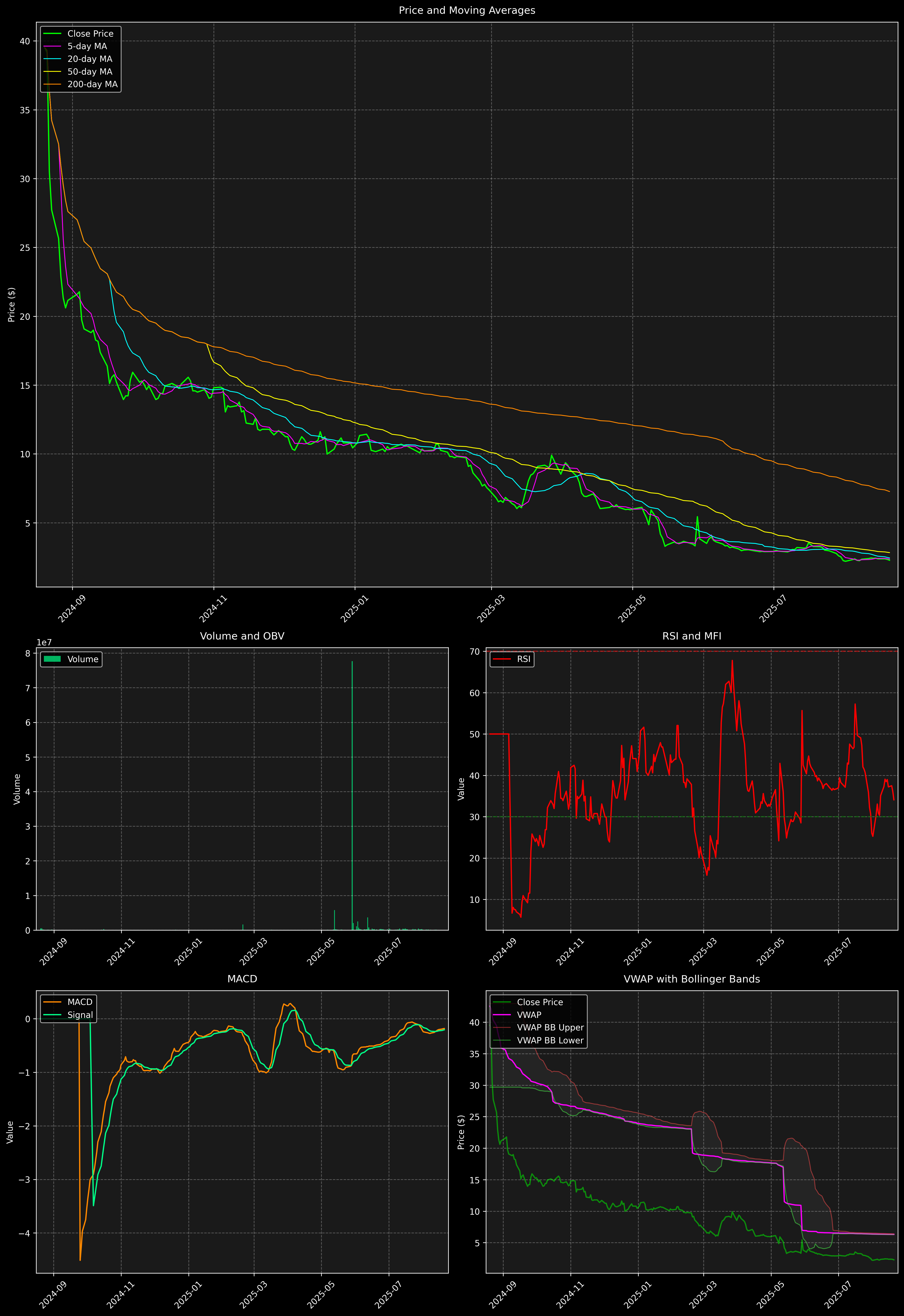This screenshot has width=904, height=1316.
Task: Click the 20-day MA legend entry
Action: click(90, 59)
